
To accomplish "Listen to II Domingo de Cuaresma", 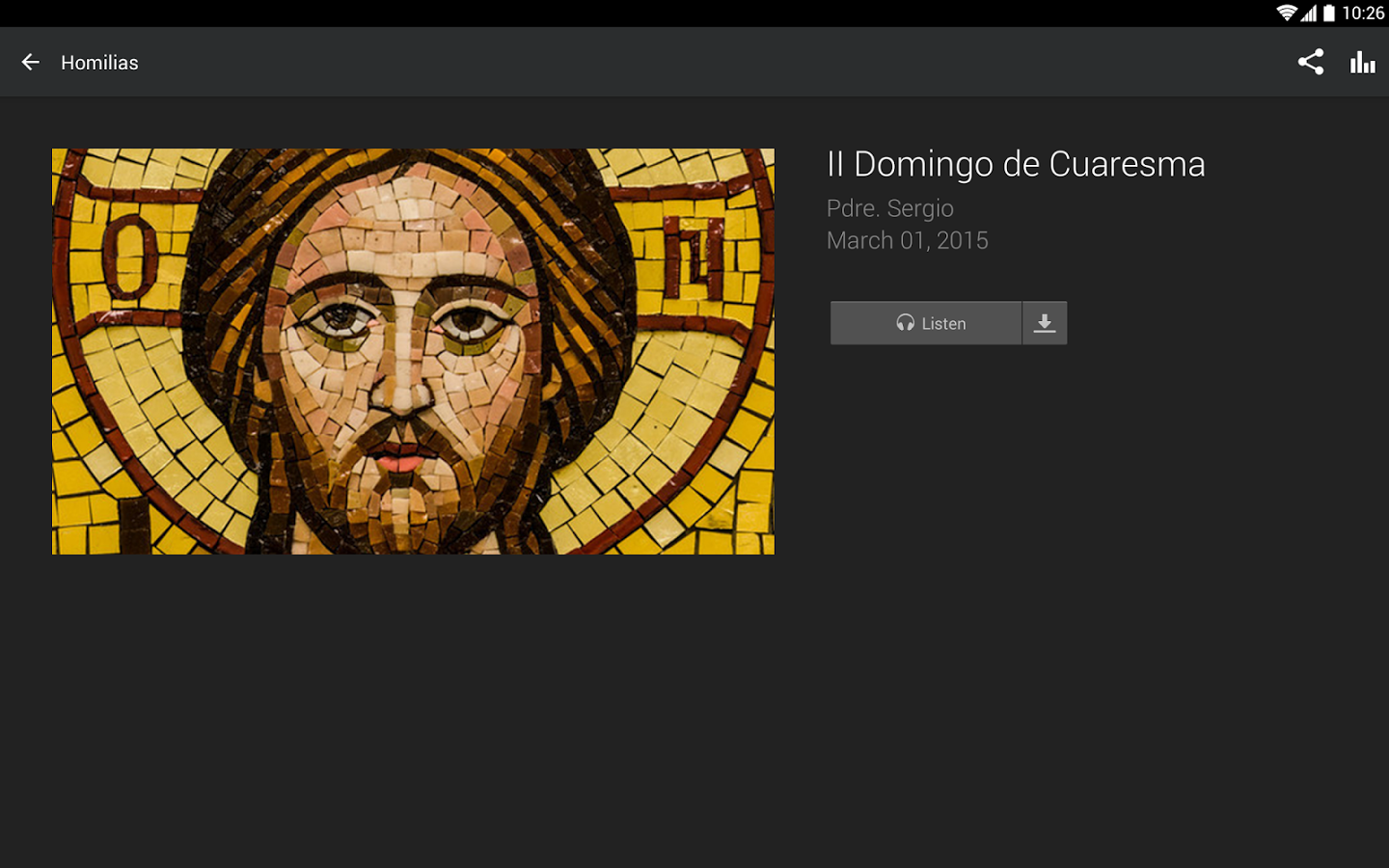I will [x=926, y=323].
